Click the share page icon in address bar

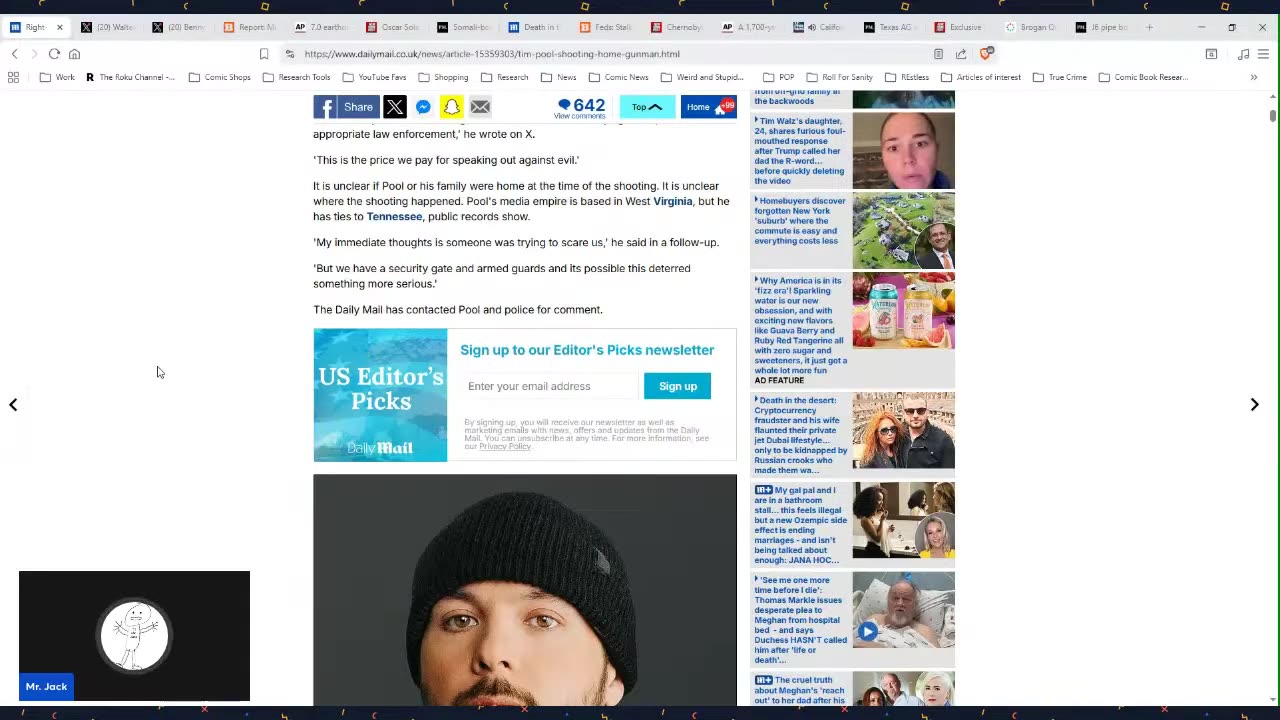[961, 54]
